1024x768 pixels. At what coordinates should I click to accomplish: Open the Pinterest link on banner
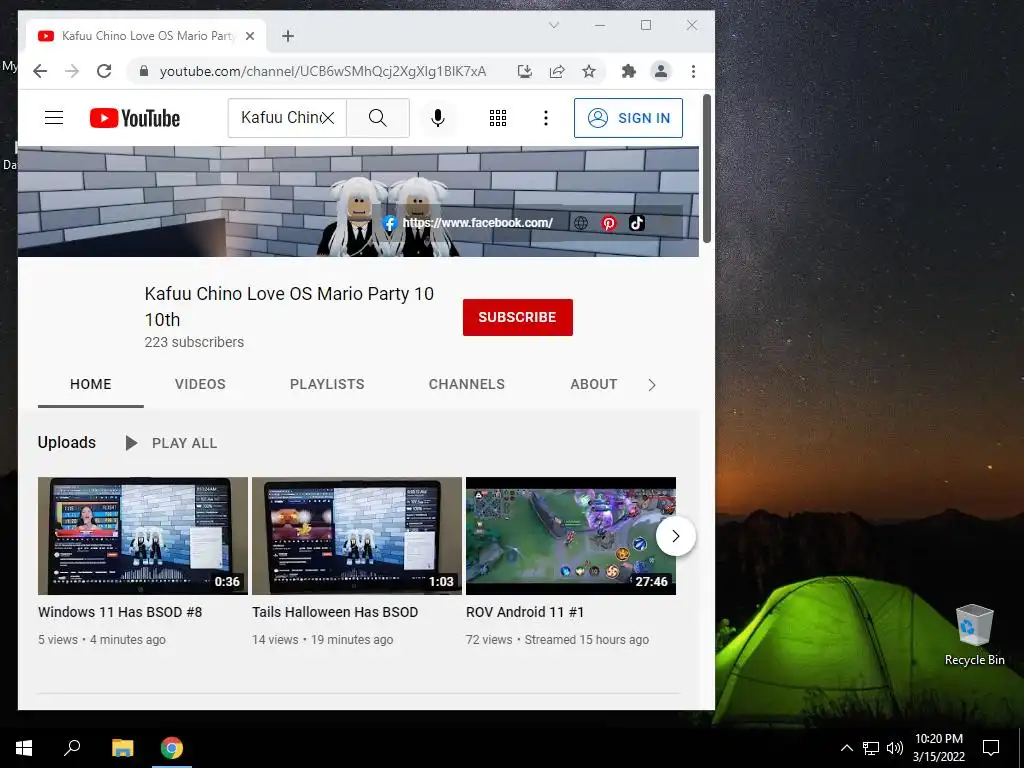(609, 223)
